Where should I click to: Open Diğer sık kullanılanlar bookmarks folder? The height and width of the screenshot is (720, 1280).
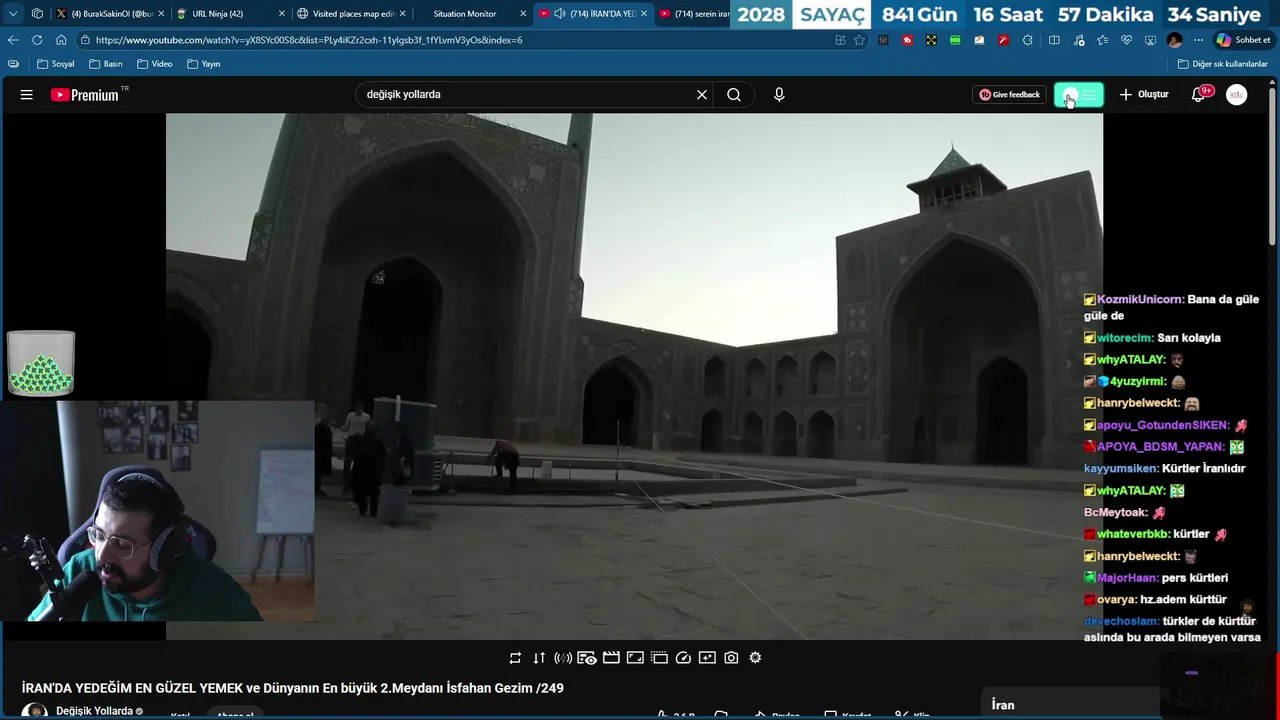point(1223,64)
